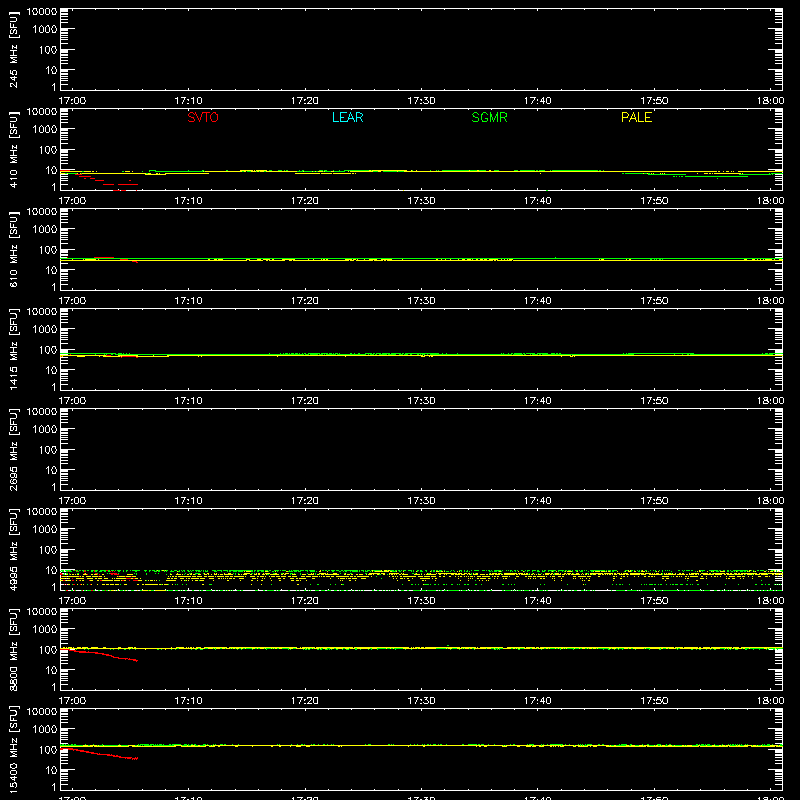
Task: Click the flat yellow-green trace in 610 MHz panel
Action: tap(421, 260)
